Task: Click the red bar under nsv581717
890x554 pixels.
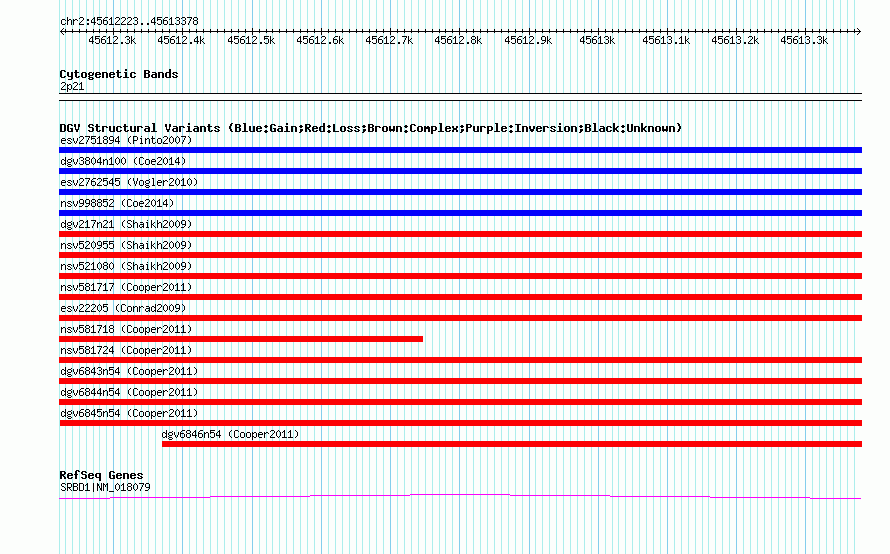Action: coord(460,297)
